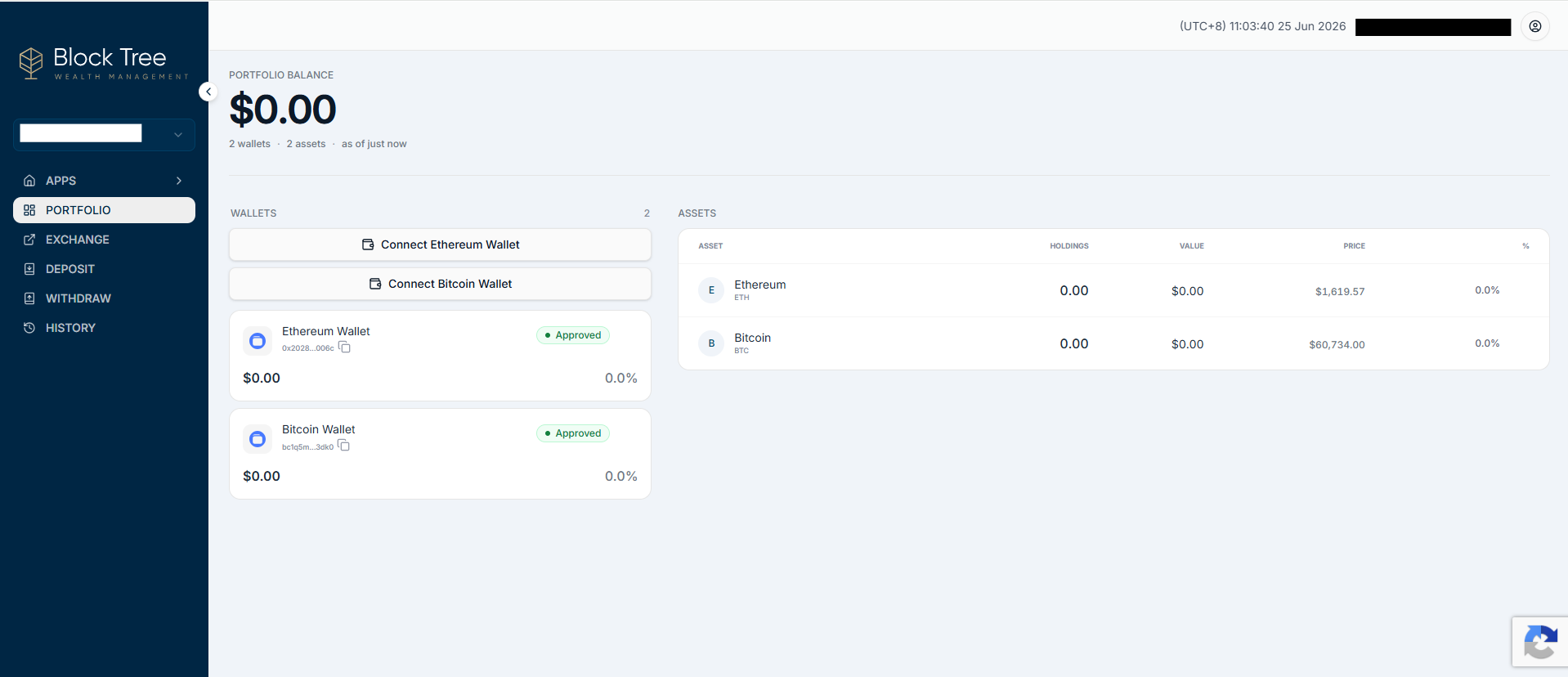The image size is (1568, 677).
Task: Click the Block Tree logo
Action: (x=104, y=62)
